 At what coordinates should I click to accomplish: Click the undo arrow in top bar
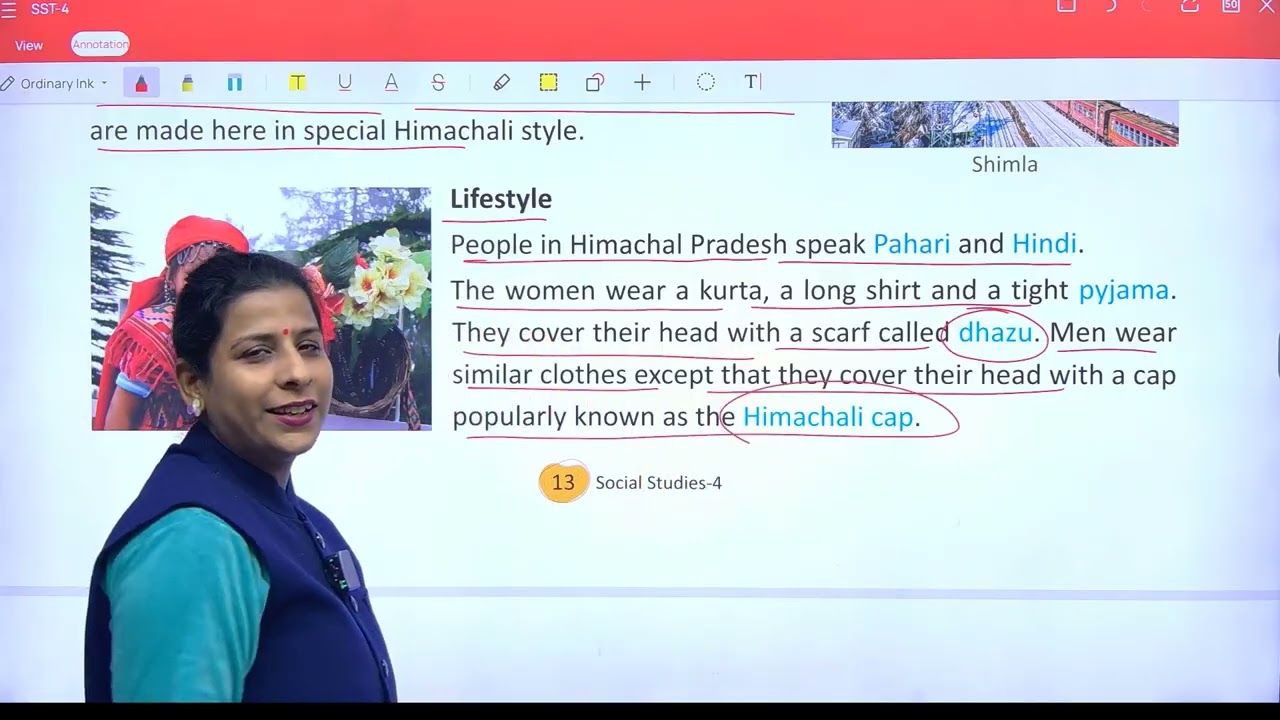(x=1110, y=7)
